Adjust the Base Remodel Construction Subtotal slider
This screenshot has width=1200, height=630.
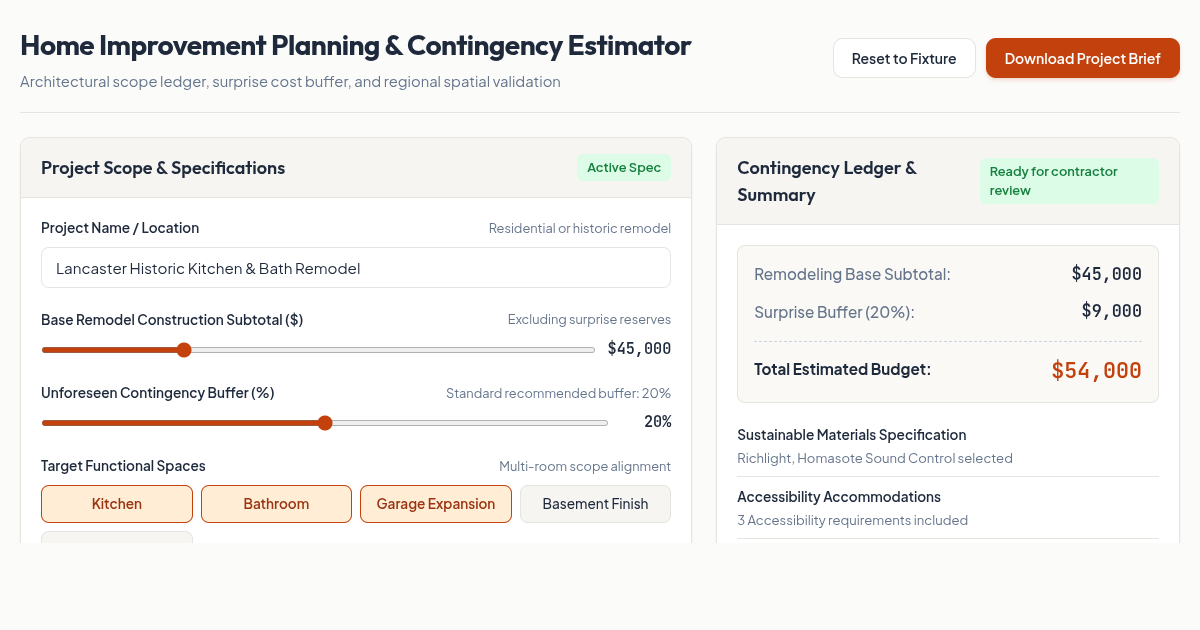pos(318,350)
